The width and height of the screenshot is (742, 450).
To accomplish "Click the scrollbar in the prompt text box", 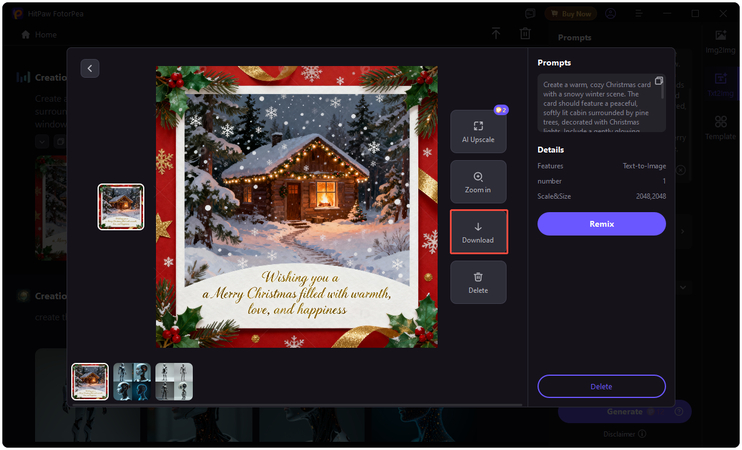I will pos(662,90).
